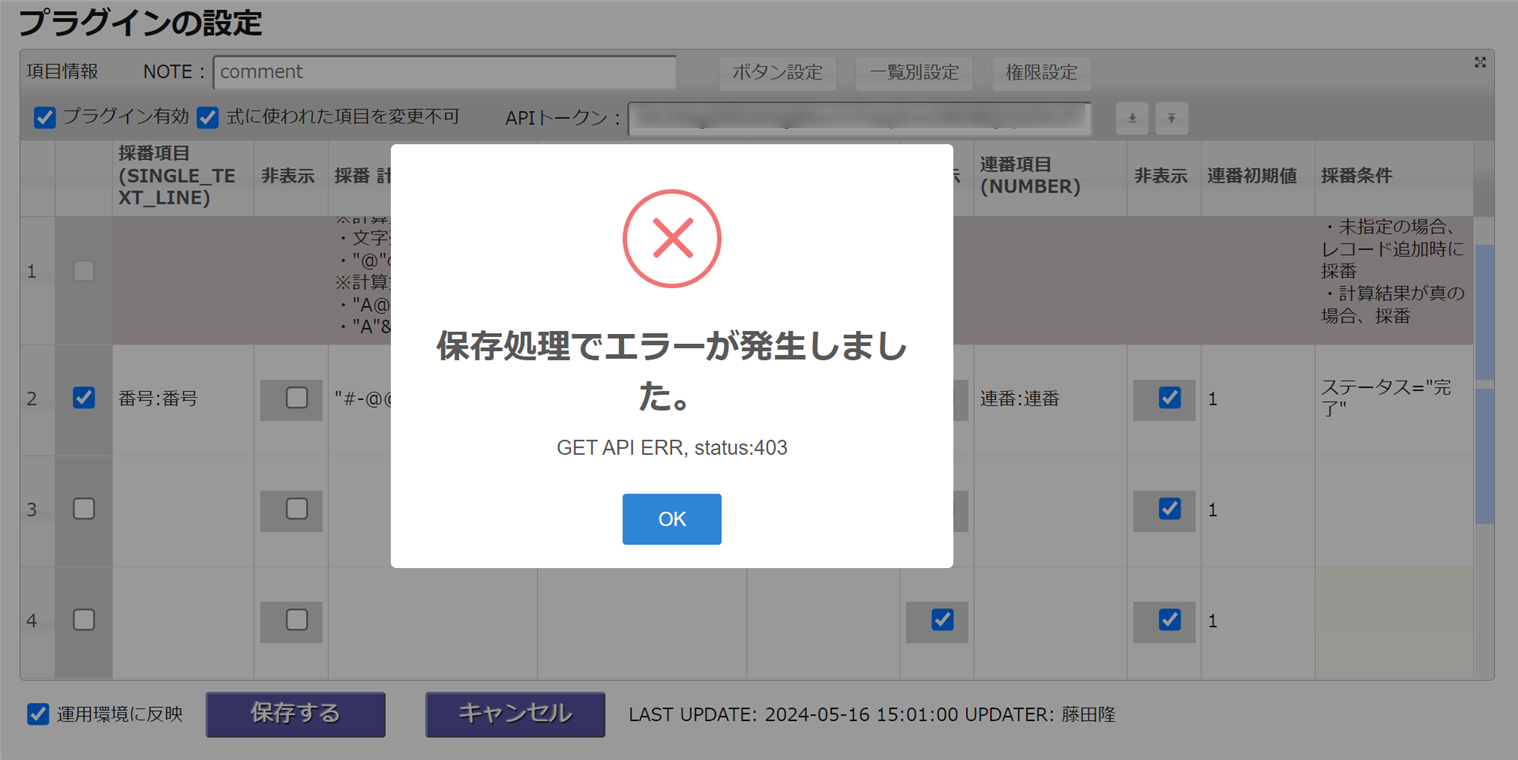
Task: Open the 権限設定 settings
Action: coord(1041,72)
